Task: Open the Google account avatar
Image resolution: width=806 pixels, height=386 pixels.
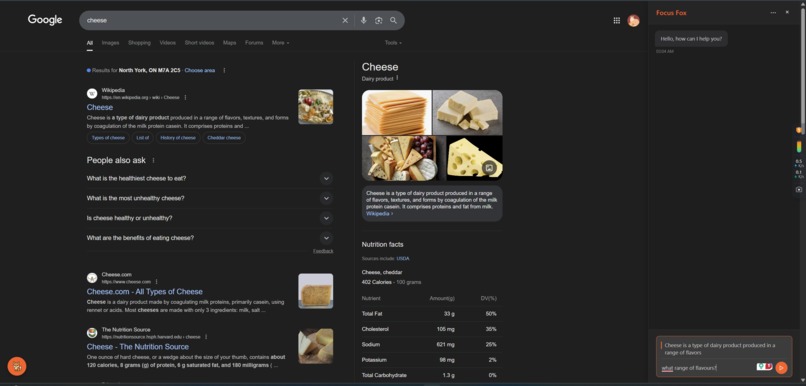Action: pyautogui.click(x=633, y=21)
